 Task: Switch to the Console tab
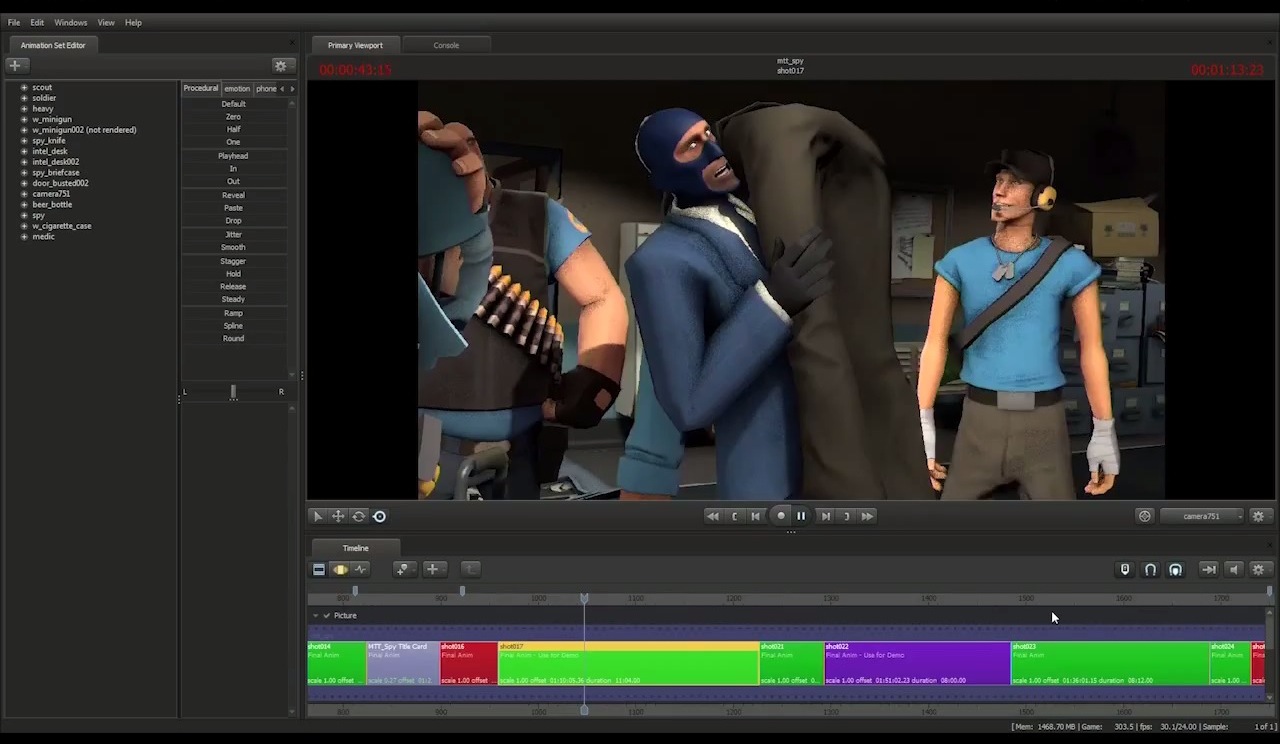pos(446,44)
